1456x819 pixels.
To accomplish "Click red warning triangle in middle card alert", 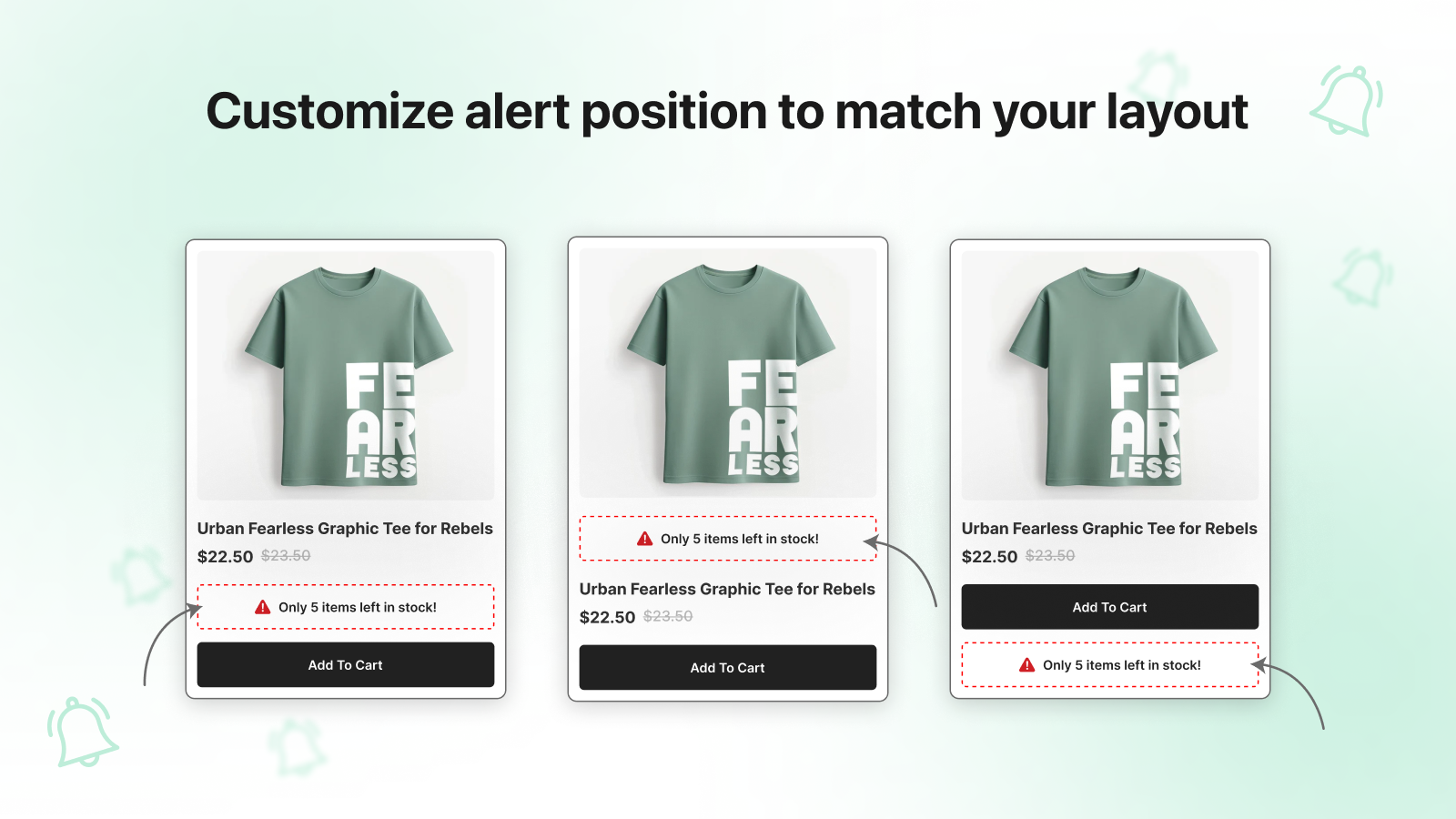I will [645, 539].
